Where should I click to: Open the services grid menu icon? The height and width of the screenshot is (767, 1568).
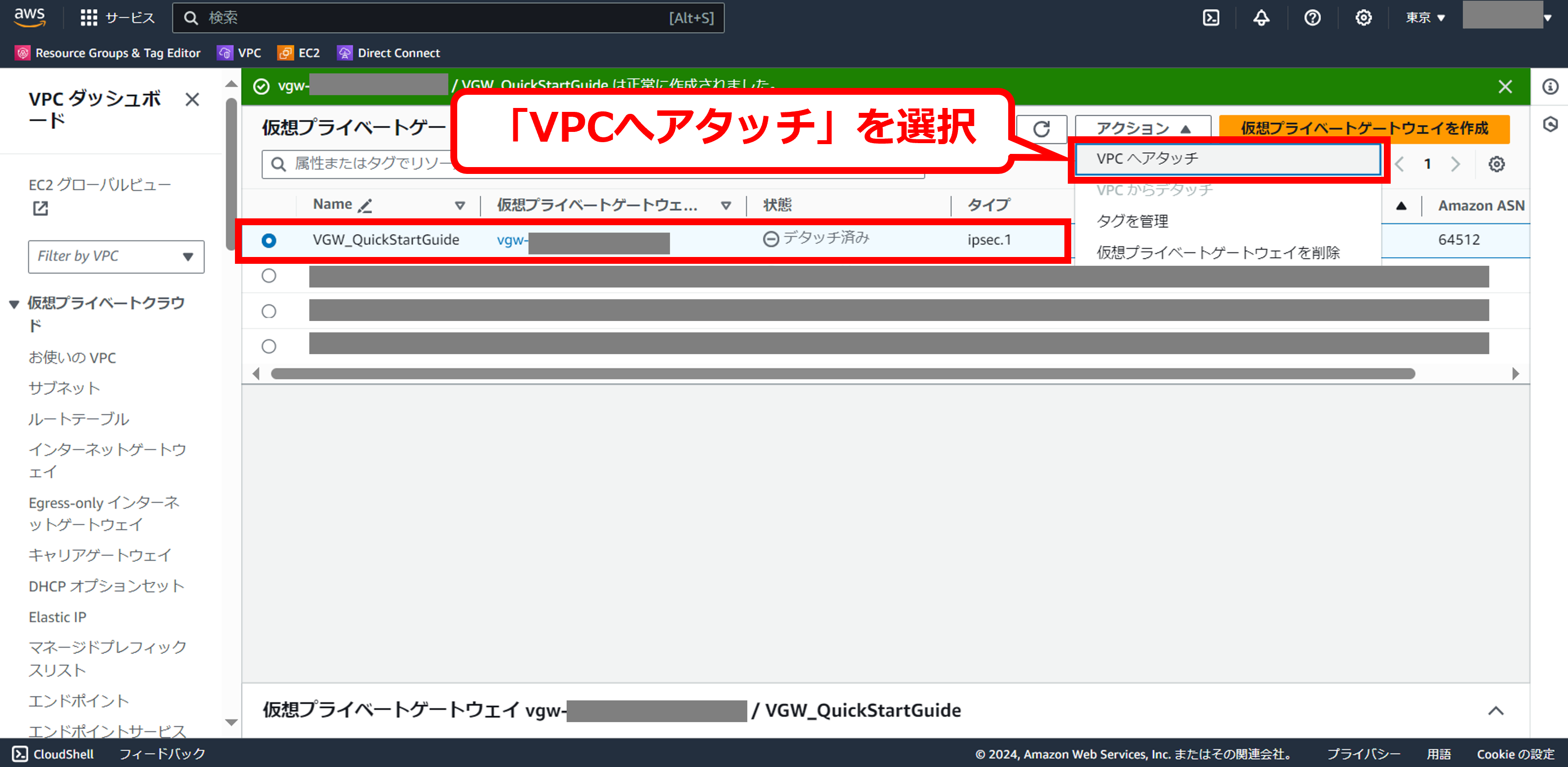point(89,18)
